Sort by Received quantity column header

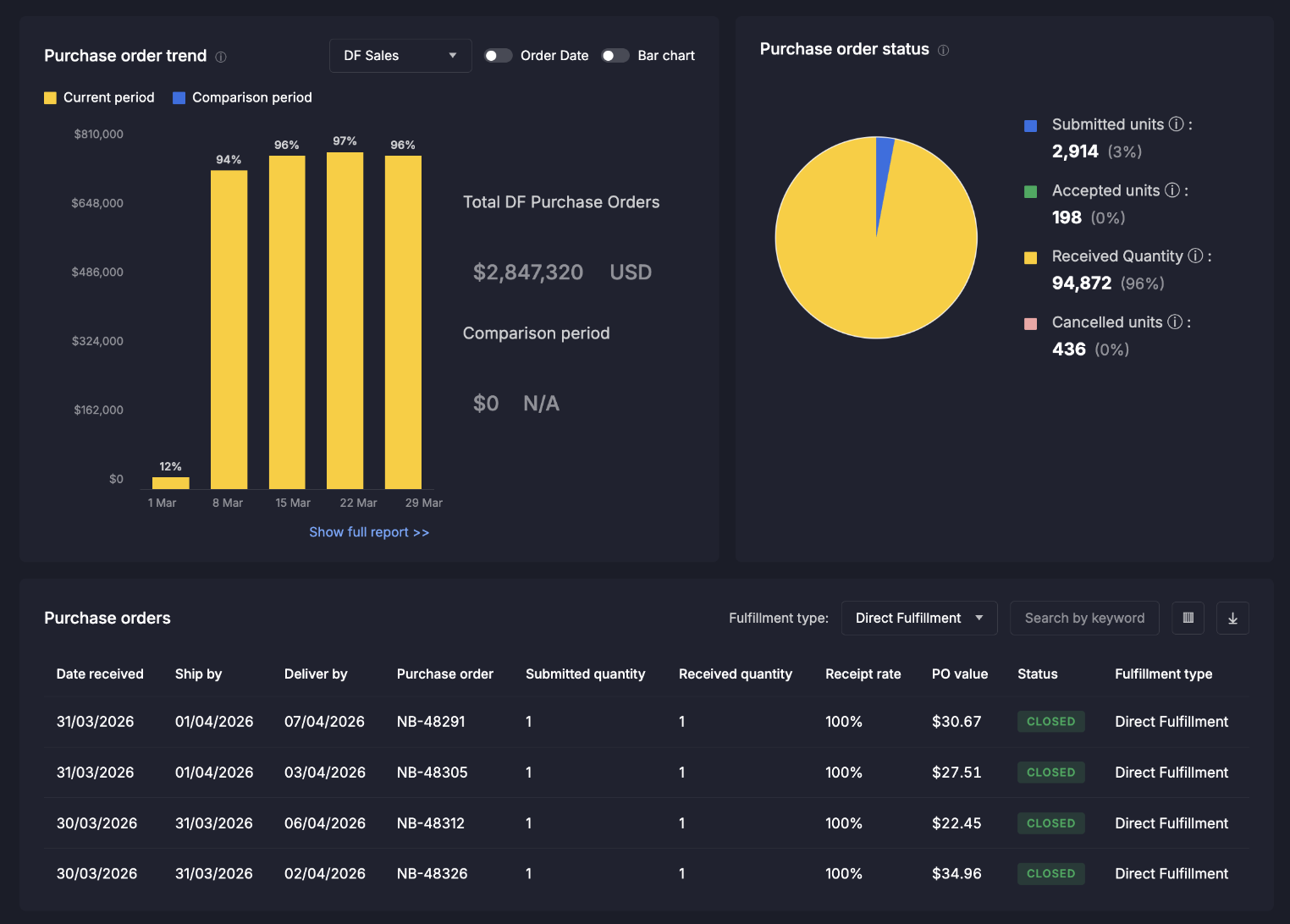click(x=736, y=674)
